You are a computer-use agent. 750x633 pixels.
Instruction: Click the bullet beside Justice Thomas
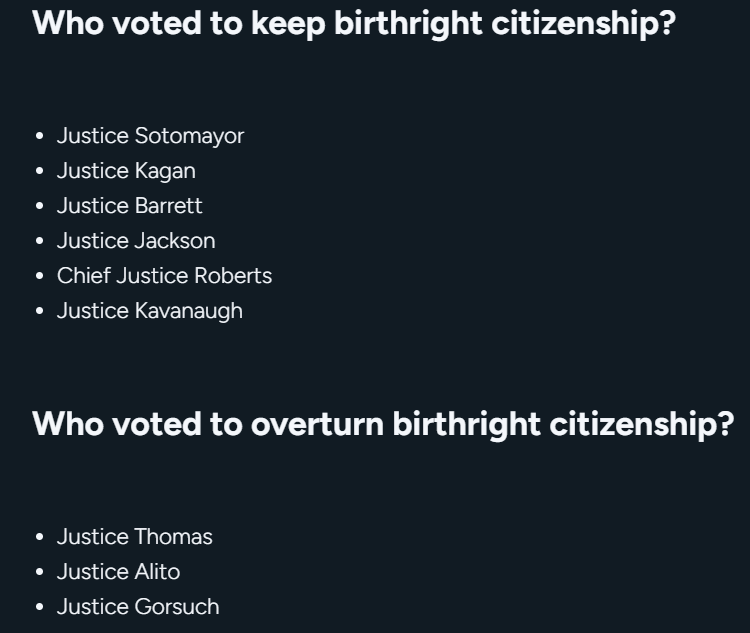(40, 537)
